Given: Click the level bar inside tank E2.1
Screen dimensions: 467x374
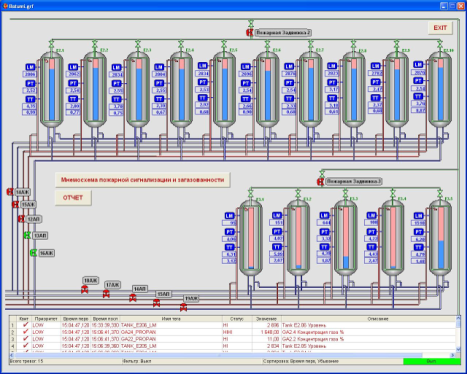Looking at the screenshot, I should coord(52,90).
